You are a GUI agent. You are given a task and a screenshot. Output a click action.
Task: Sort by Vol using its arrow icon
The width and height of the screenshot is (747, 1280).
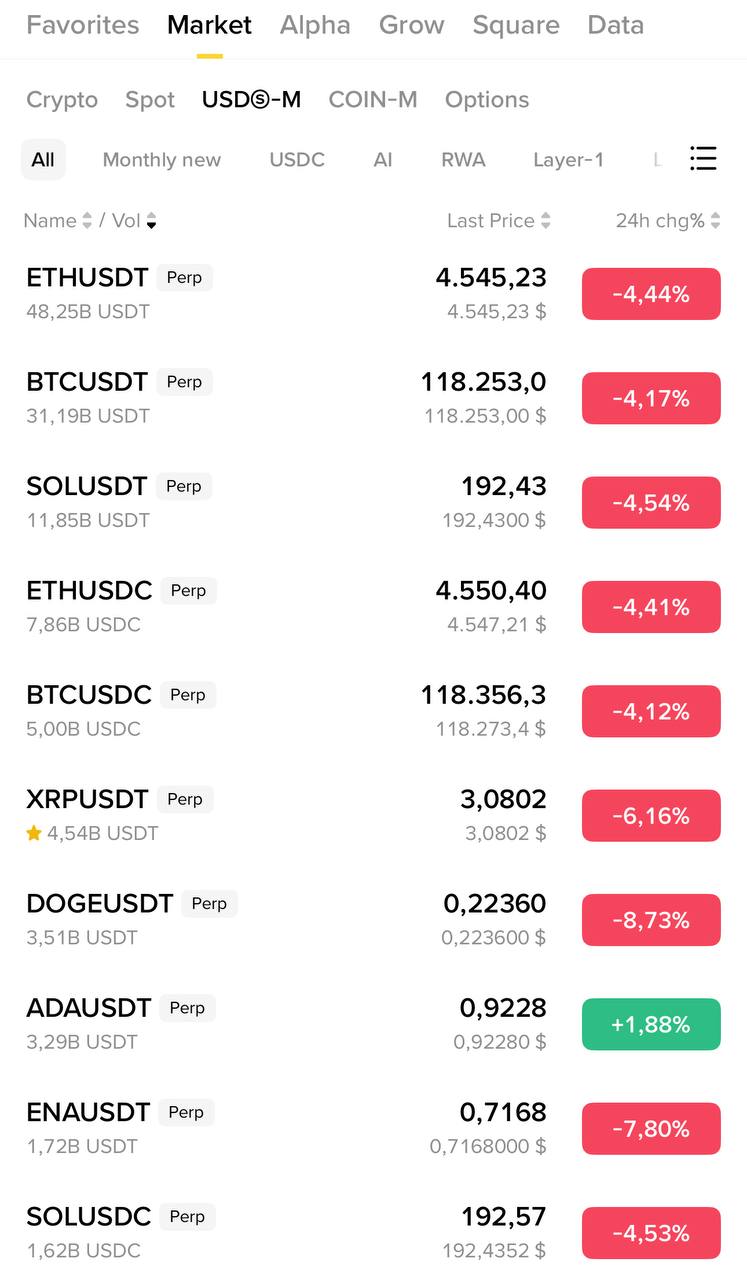coord(151,221)
